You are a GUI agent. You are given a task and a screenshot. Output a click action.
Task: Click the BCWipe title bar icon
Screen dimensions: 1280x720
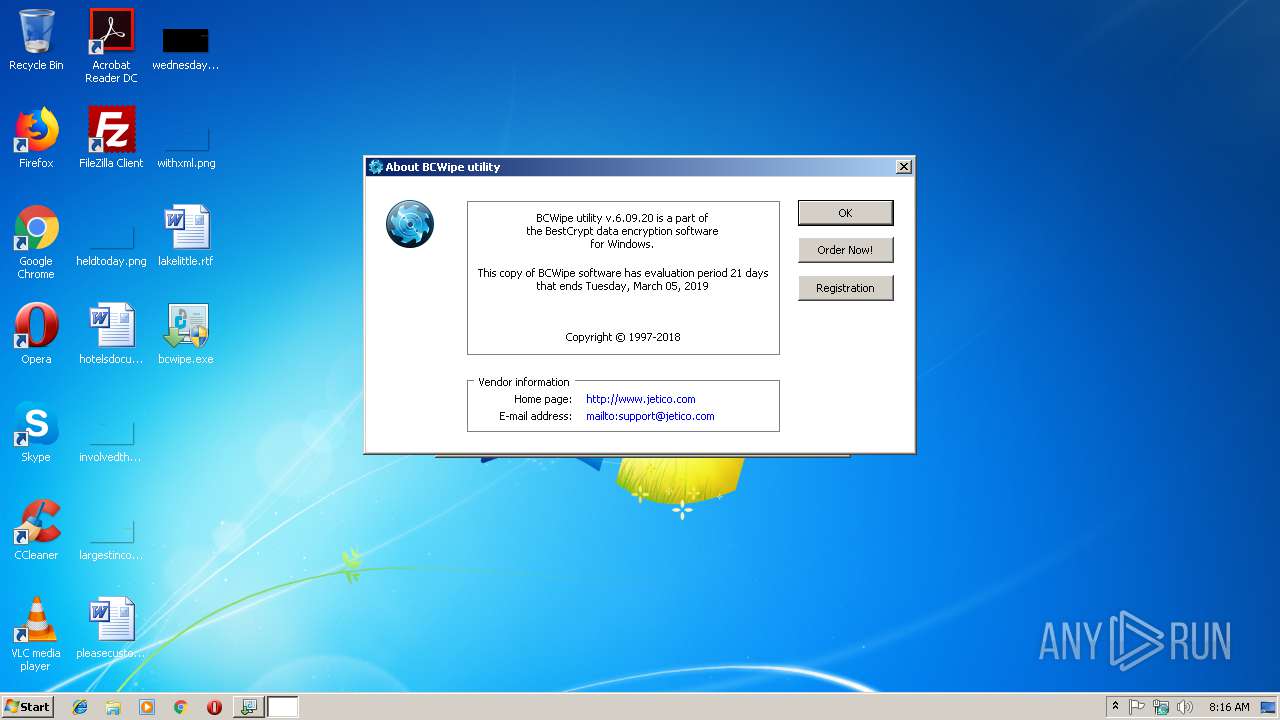[x=376, y=167]
